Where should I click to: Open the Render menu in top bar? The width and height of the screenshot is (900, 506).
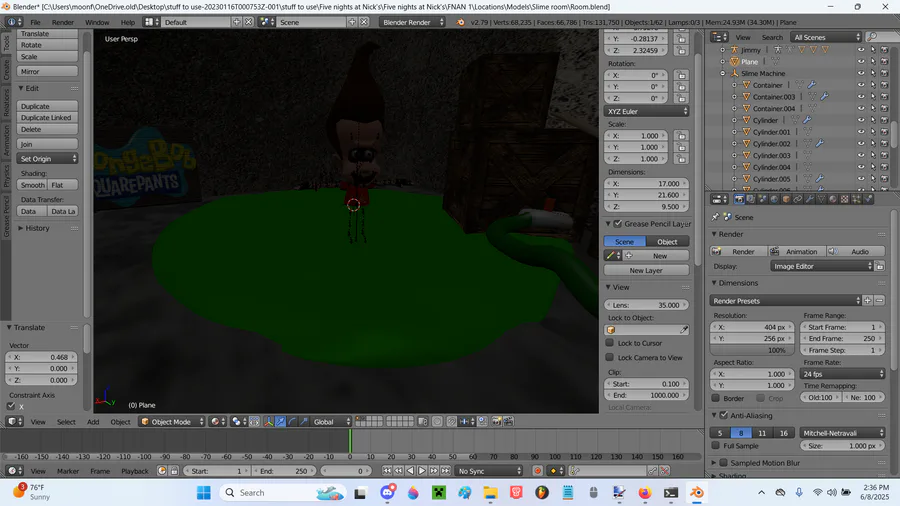pos(63,22)
